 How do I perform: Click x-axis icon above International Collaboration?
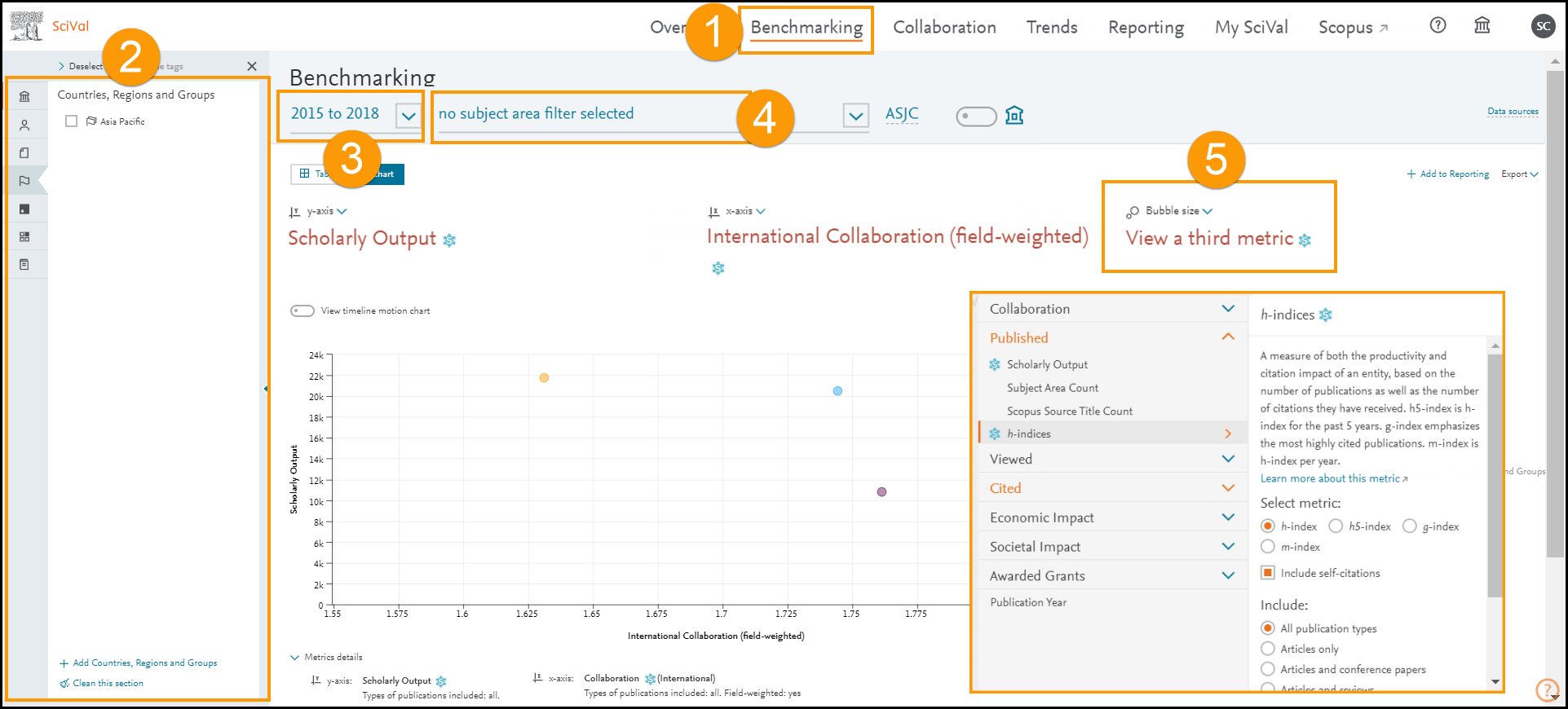(x=714, y=212)
